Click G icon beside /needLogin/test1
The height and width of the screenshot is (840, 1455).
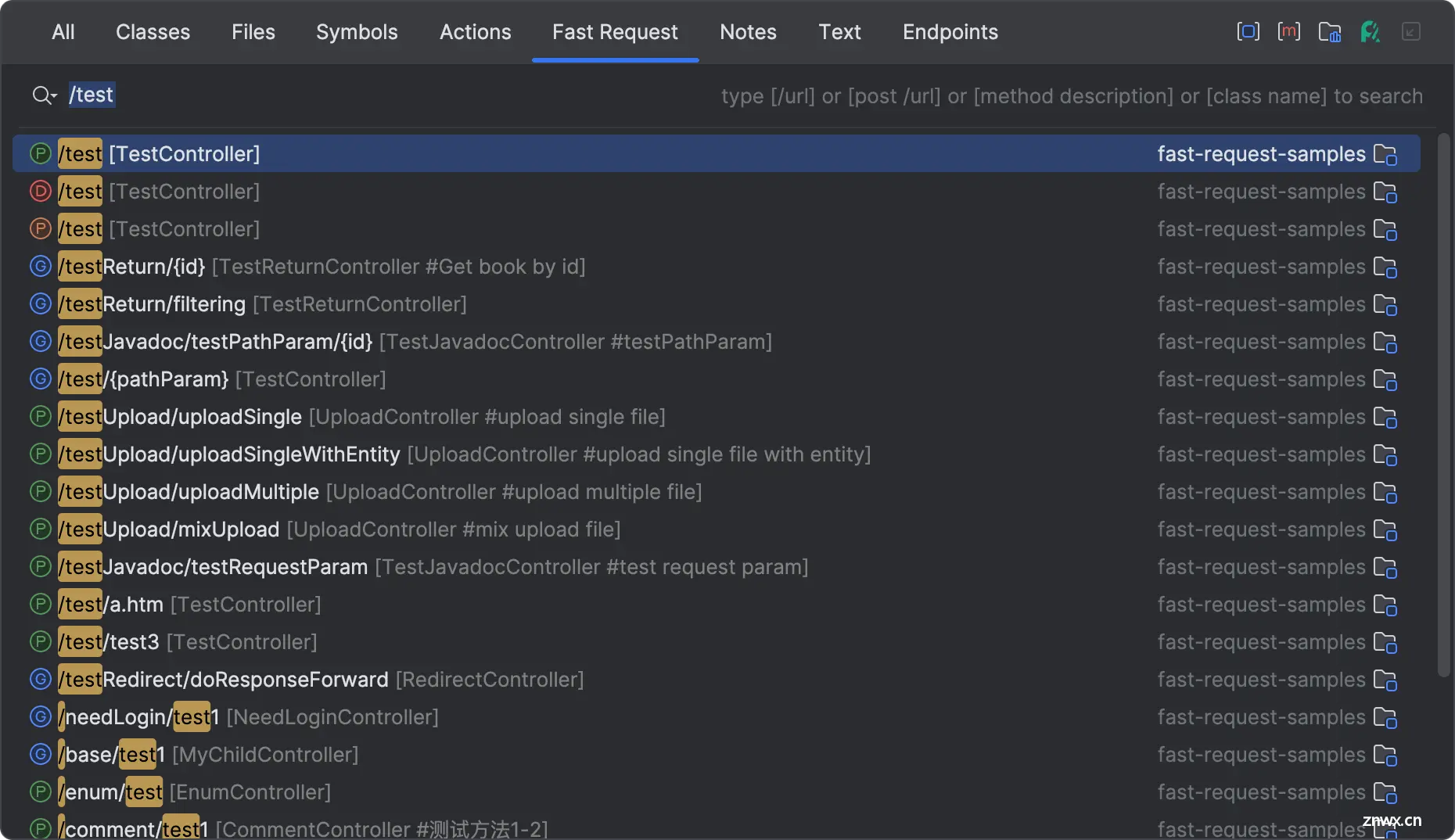[x=41, y=716]
